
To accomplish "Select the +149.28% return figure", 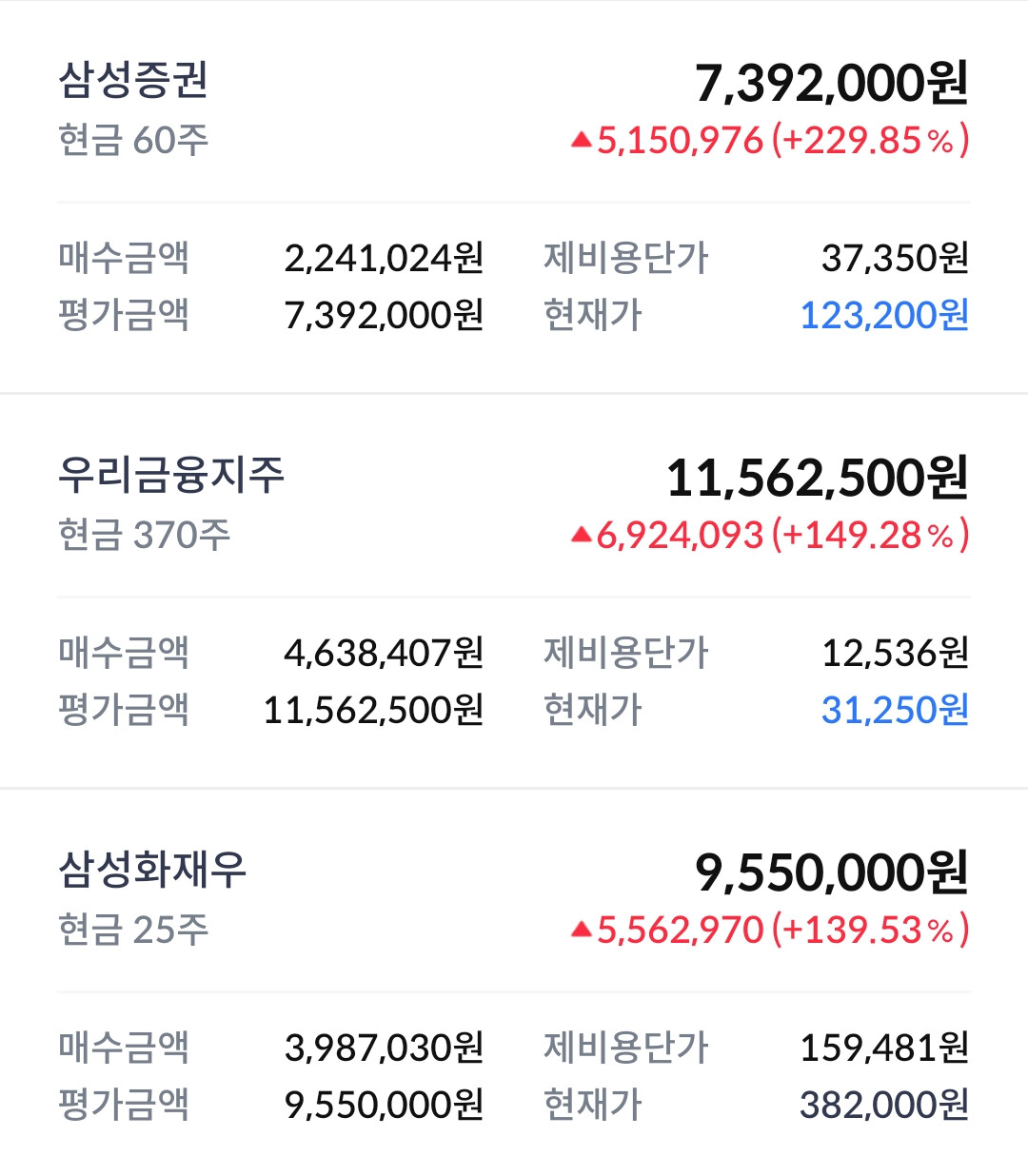I will (871, 536).
